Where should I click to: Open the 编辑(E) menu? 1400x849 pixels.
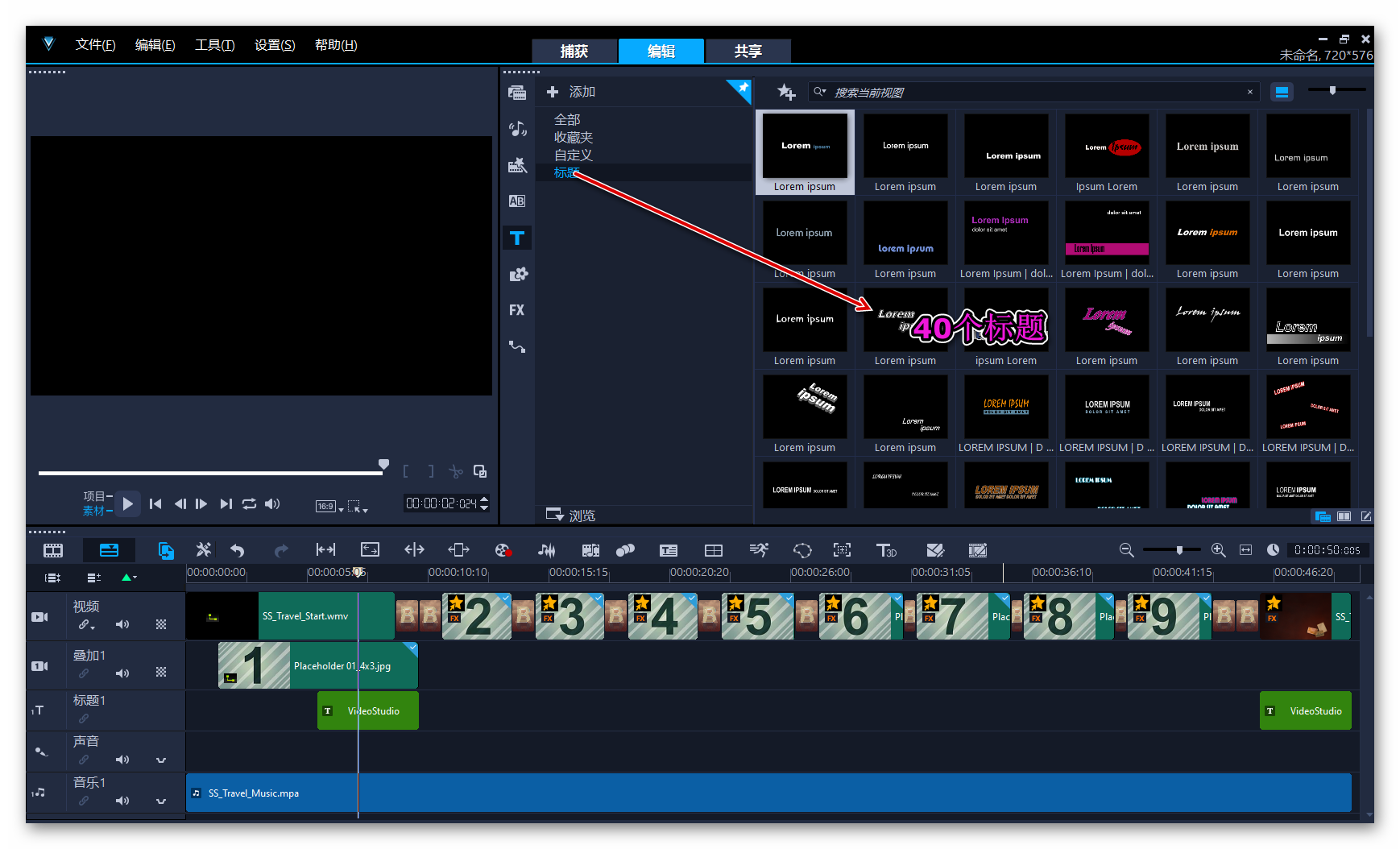pyautogui.click(x=155, y=45)
